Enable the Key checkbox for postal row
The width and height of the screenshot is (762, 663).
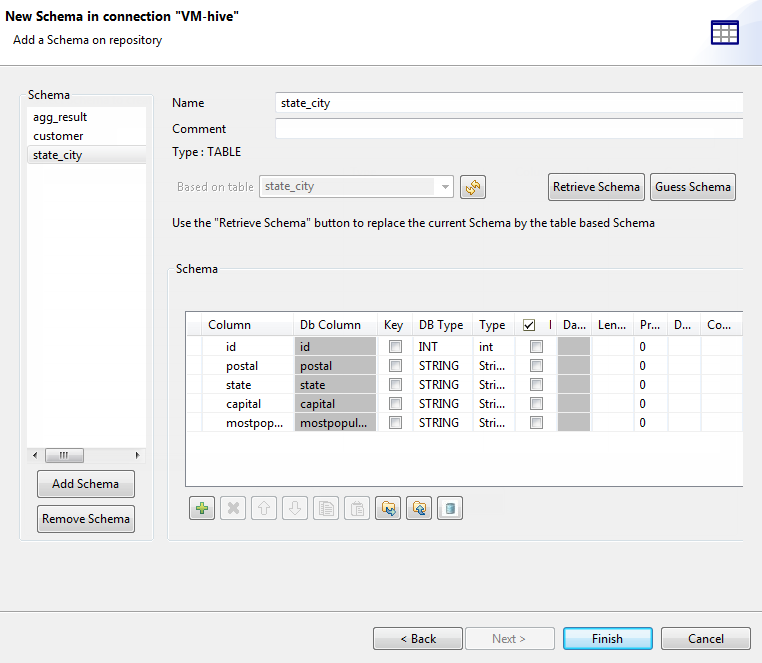(x=395, y=366)
